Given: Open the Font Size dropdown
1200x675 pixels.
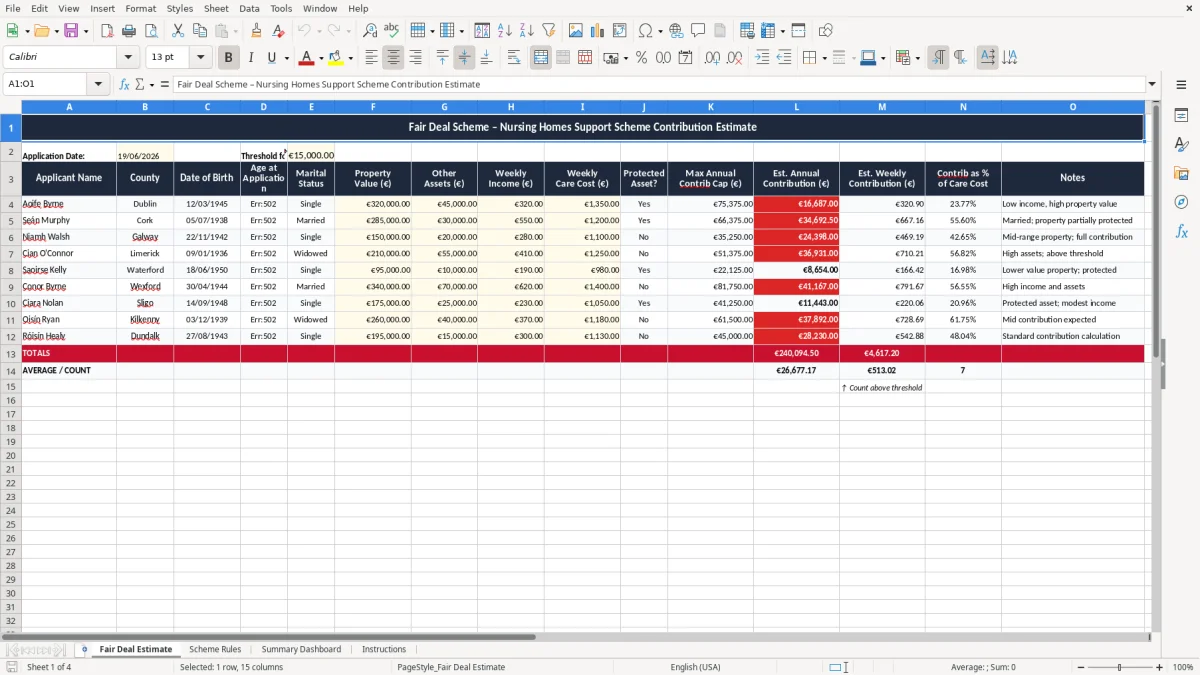Looking at the screenshot, I should click(x=200, y=58).
